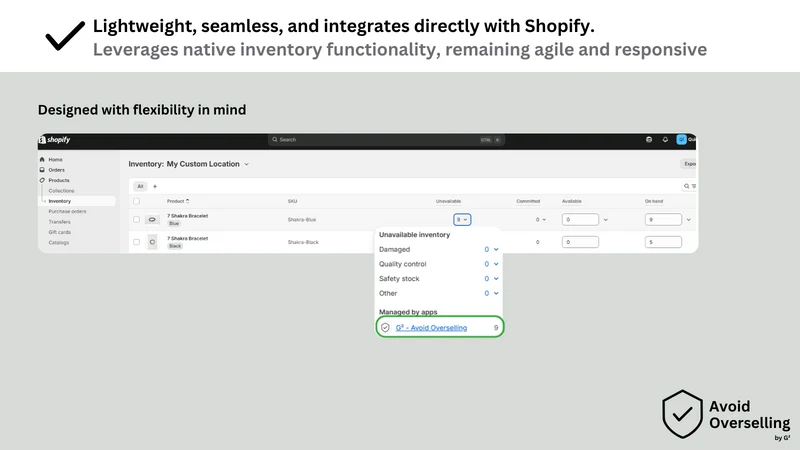Image resolution: width=800 pixels, height=450 pixels.
Task: Click the Shakra-Blue product thumbnail
Action: click(x=152, y=219)
